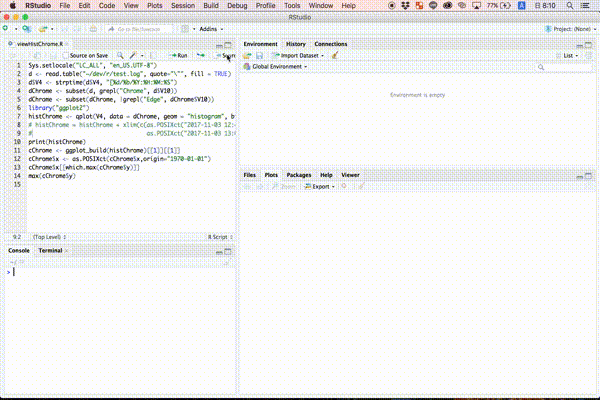Click the Dropbox icon in menu bar

pyautogui.click(x=405, y=5)
